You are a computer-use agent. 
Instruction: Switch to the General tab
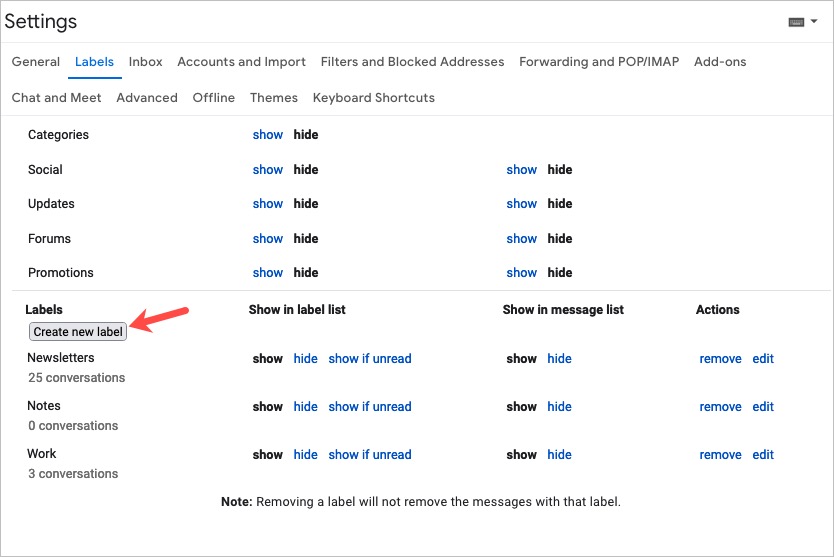tap(36, 62)
